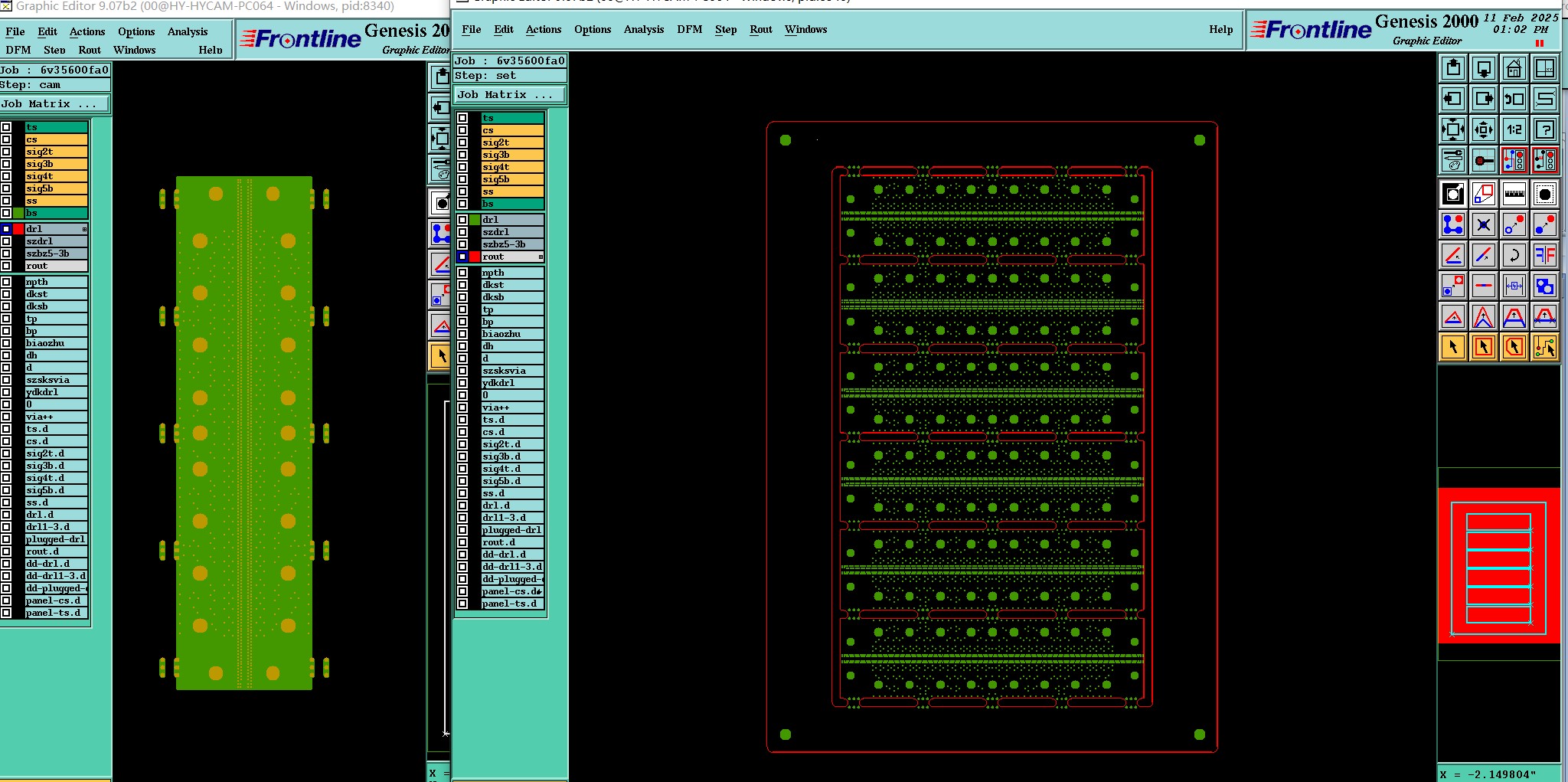Click the curved rotate arrow icon
Viewport: 1568px width, 782px height.
pos(1514,255)
